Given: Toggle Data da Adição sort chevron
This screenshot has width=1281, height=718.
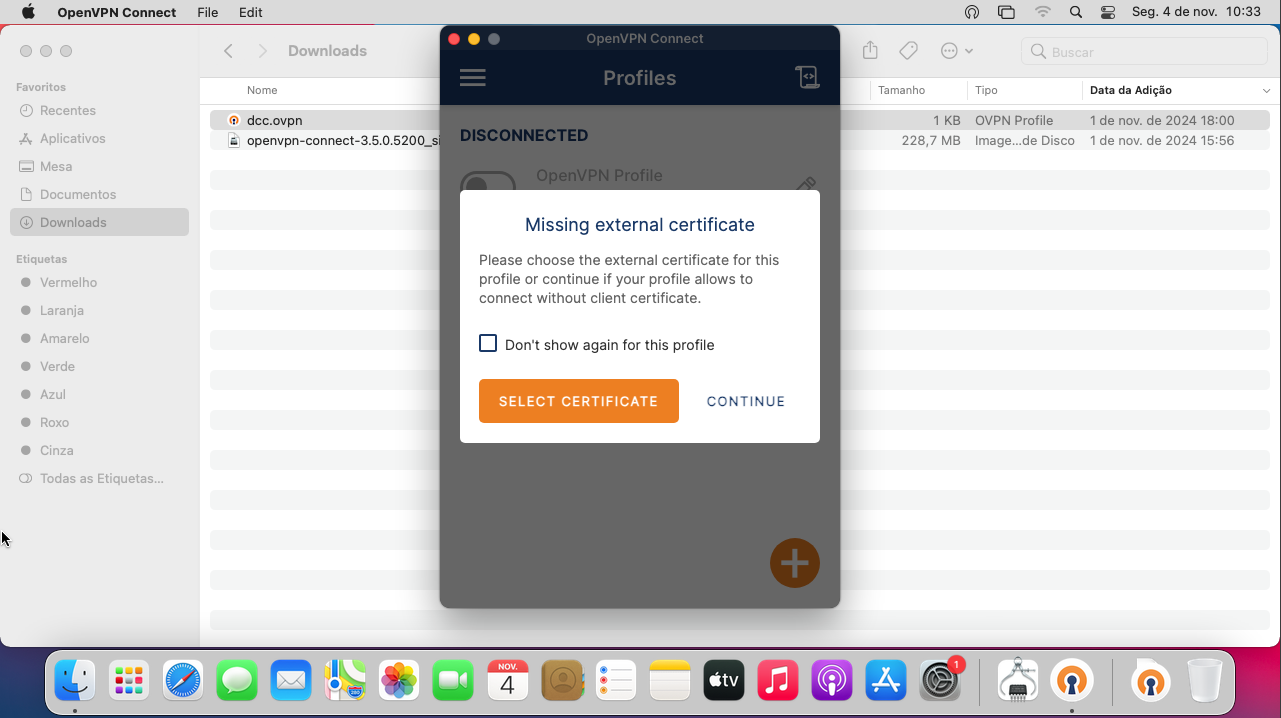Looking at the screenshot, I should (1266, 91).
